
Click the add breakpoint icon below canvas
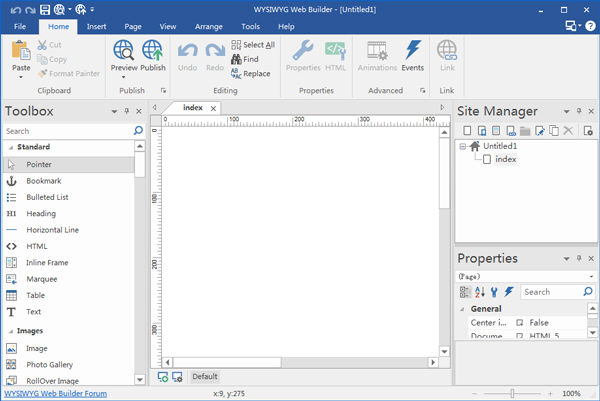[163, 377]
